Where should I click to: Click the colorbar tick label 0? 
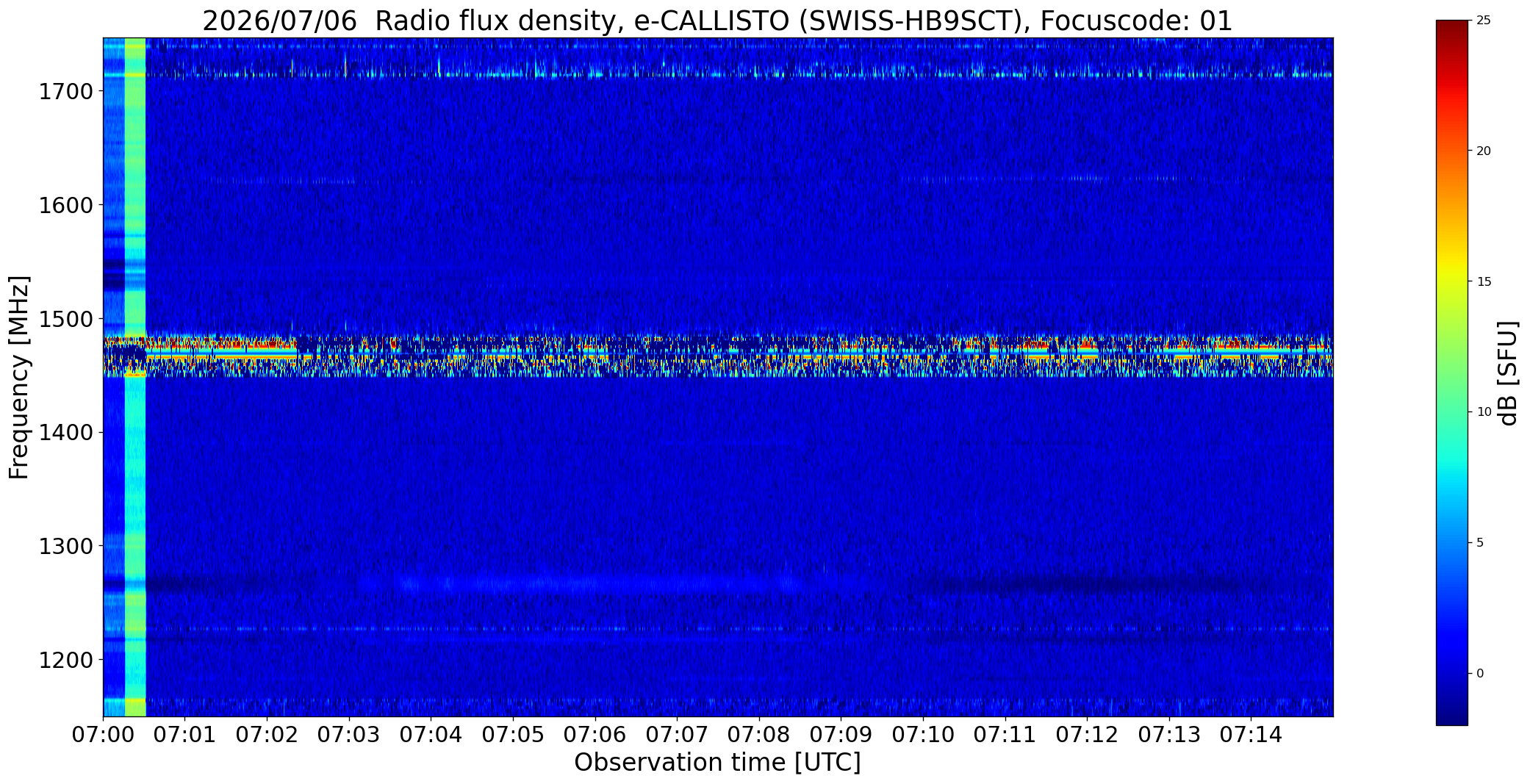coord(1480,673)
